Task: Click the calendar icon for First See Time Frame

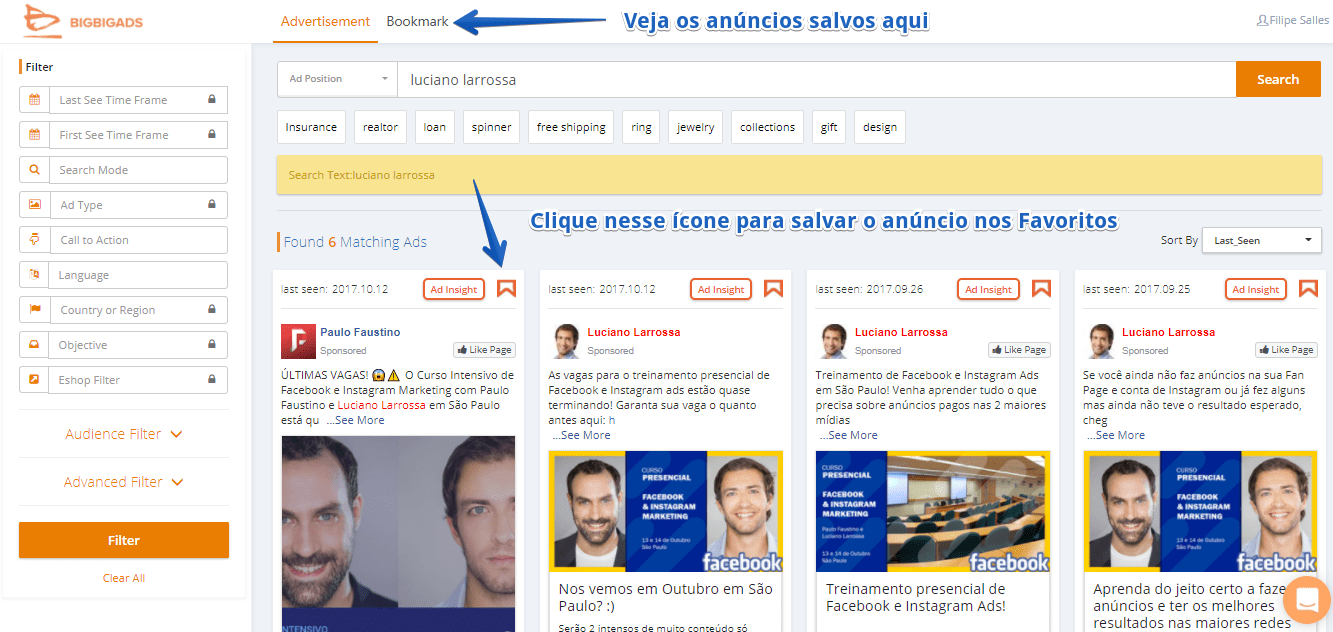Action: [x=35, y=135]
